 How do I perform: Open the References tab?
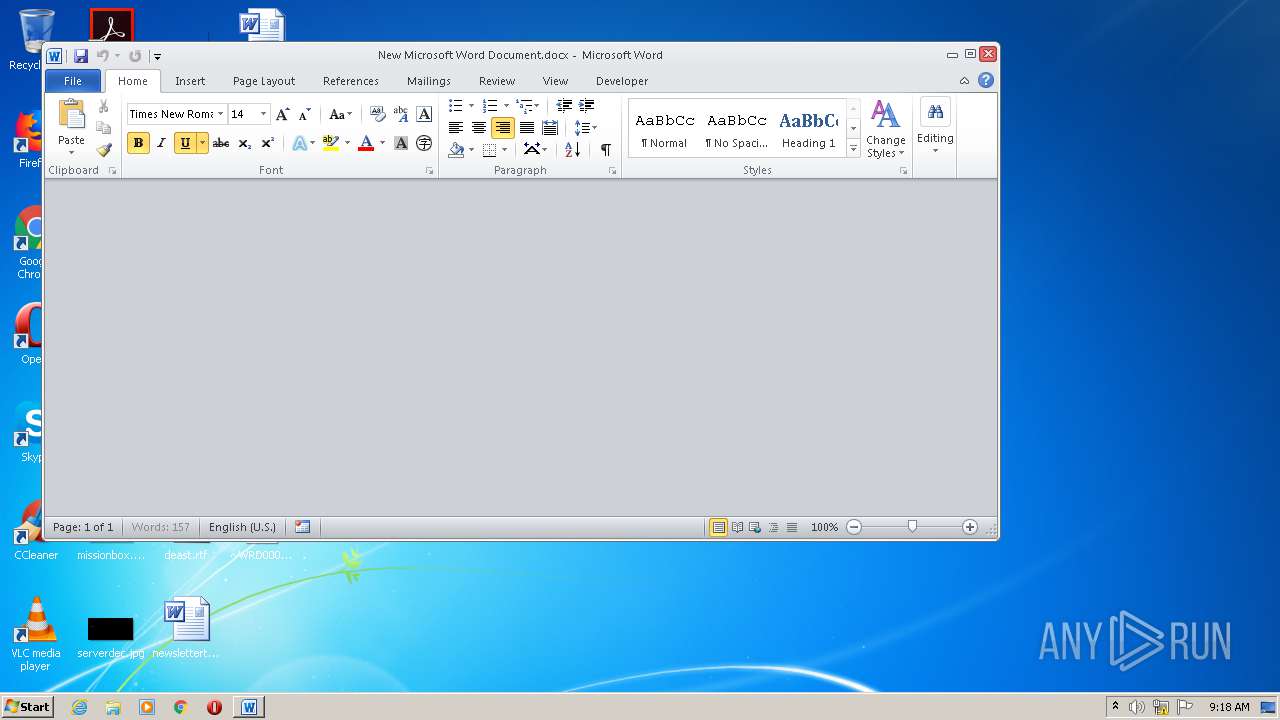[x=351, y=81]
